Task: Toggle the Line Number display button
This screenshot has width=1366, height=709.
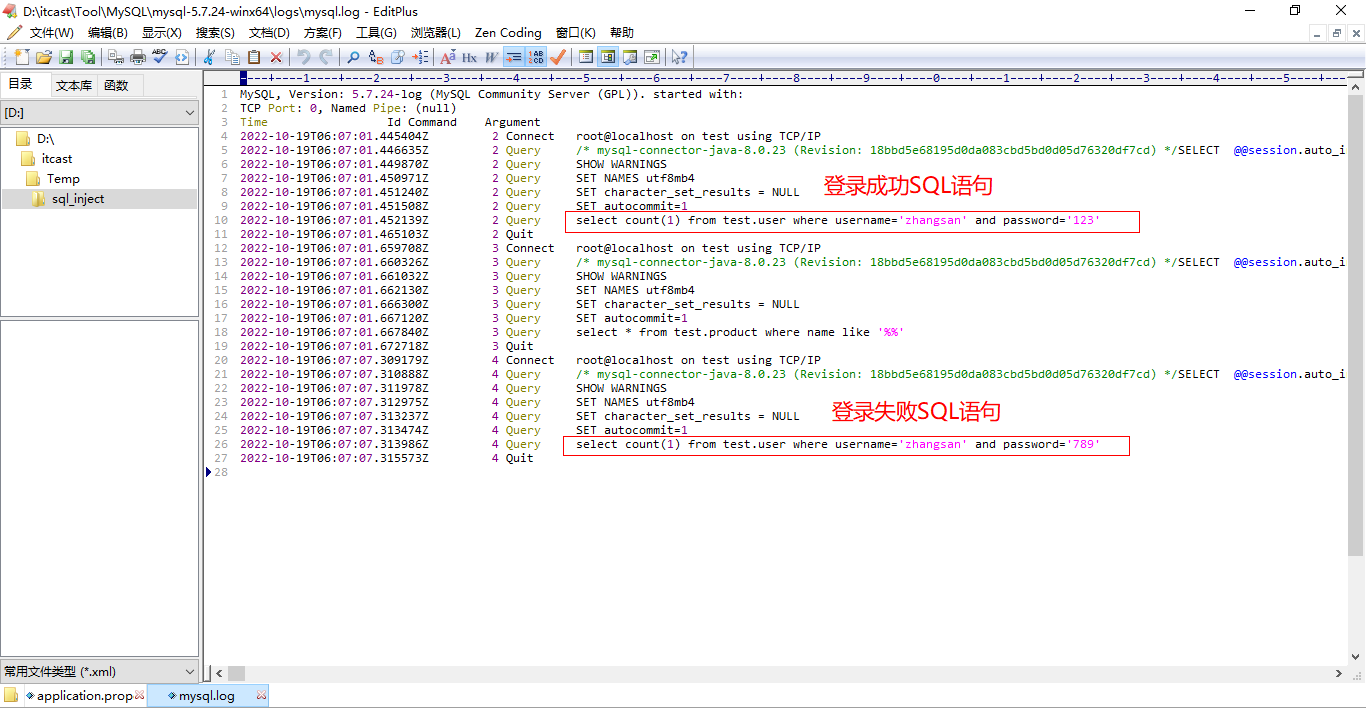Action: (x=536, y=57)
